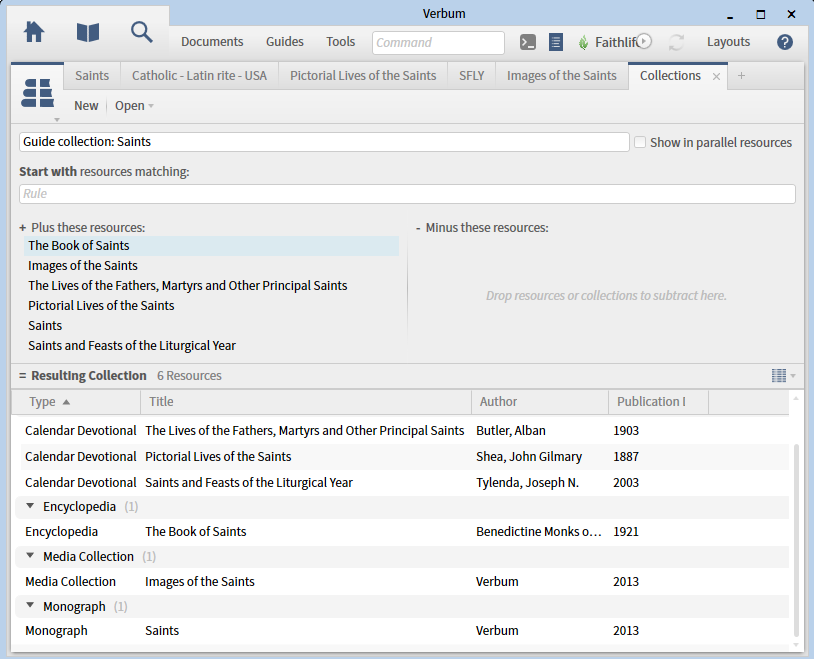Sort by the Publication column header
814x659 pixels.
tap(658, 401)
